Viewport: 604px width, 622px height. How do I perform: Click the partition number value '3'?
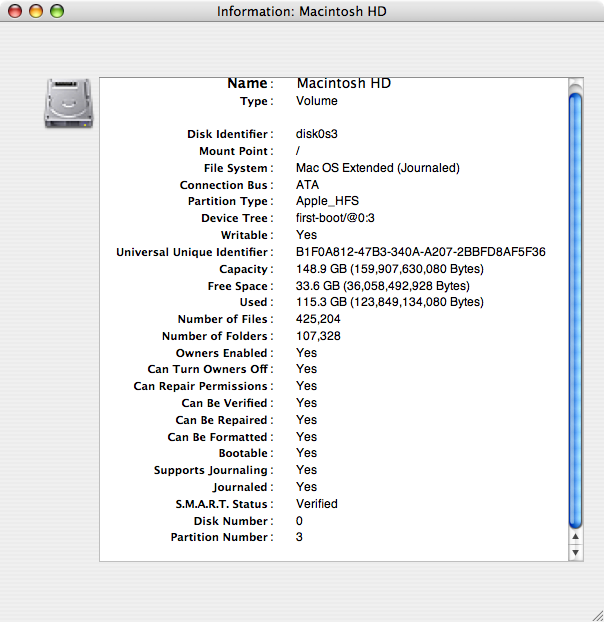click(x=299, y=537)
